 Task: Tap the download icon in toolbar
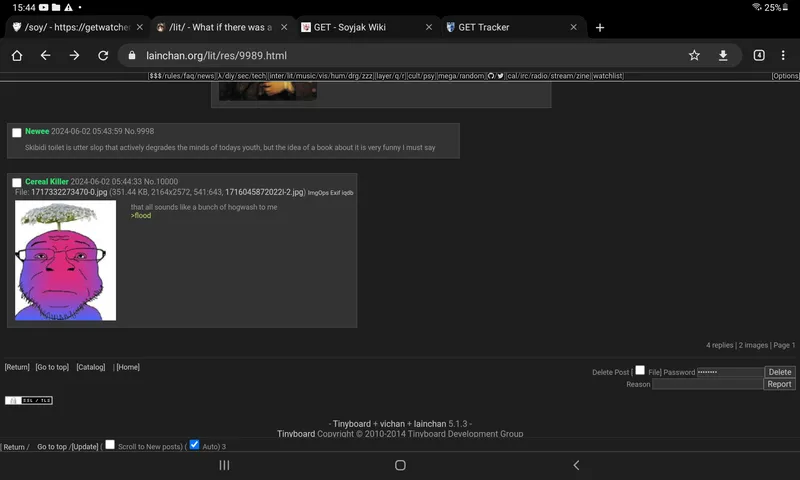pyautogui.click(x=723, y=56)
